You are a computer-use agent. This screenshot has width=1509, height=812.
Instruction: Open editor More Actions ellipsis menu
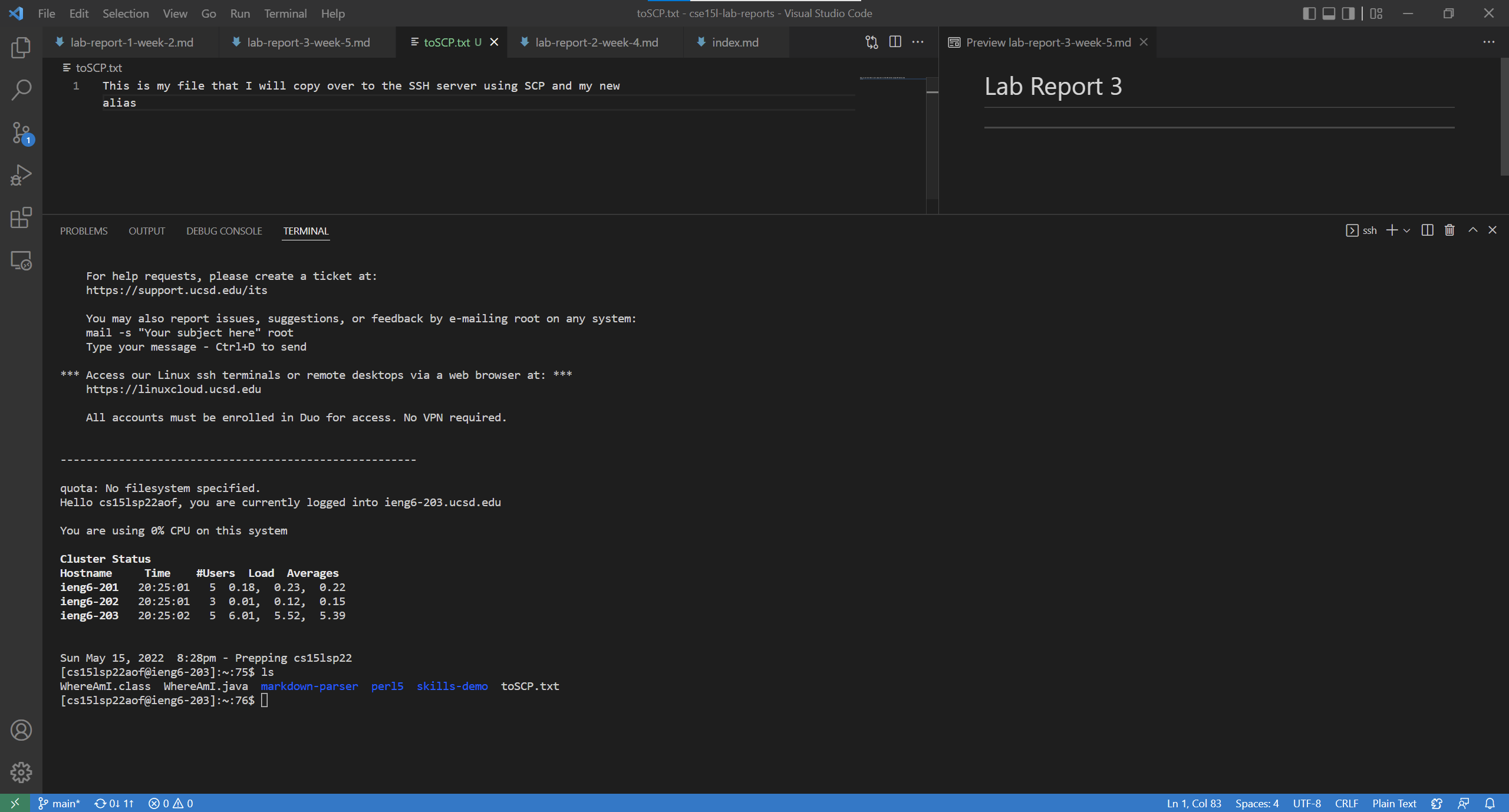tap(918, 42)
